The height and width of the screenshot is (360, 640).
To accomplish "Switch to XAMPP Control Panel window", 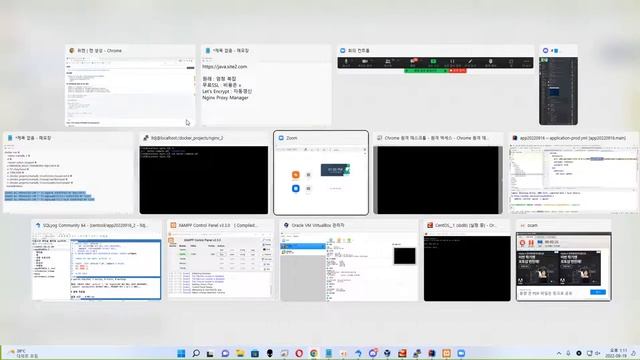I will (x=220, y=259).
